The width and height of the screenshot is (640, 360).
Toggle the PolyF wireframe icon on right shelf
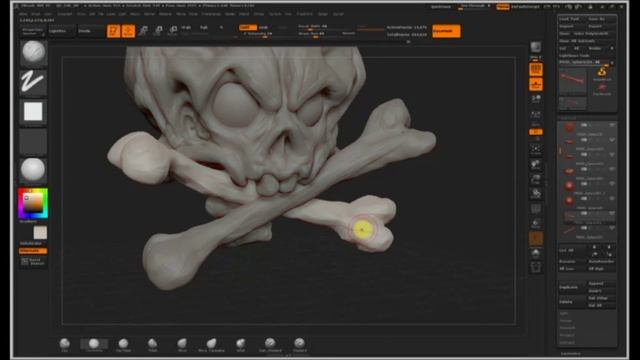tap(536, 209)
